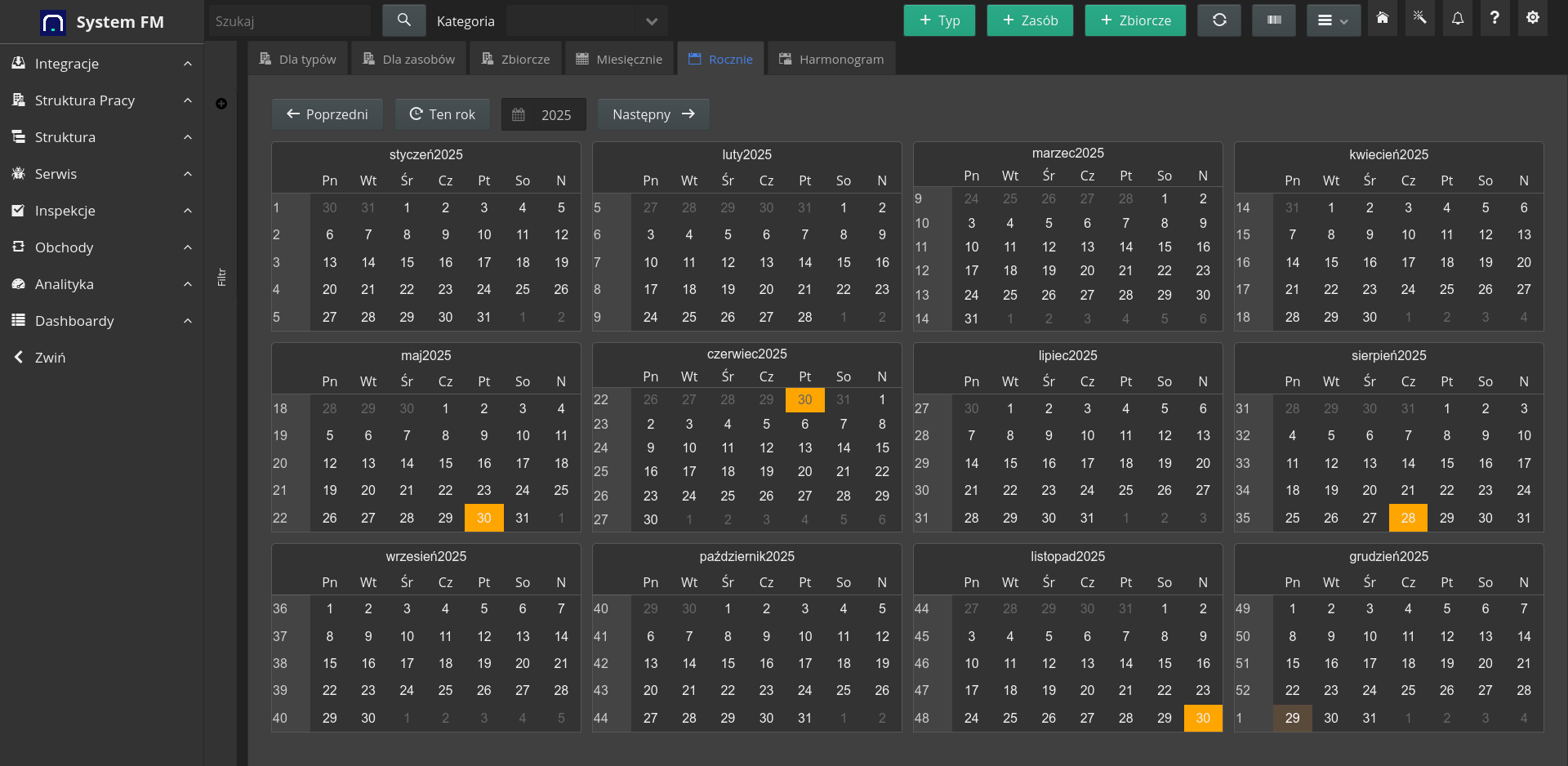Switch to the Miesięcznie tab
Screen dimensions: 1568x766
click(x=619, y=59)
